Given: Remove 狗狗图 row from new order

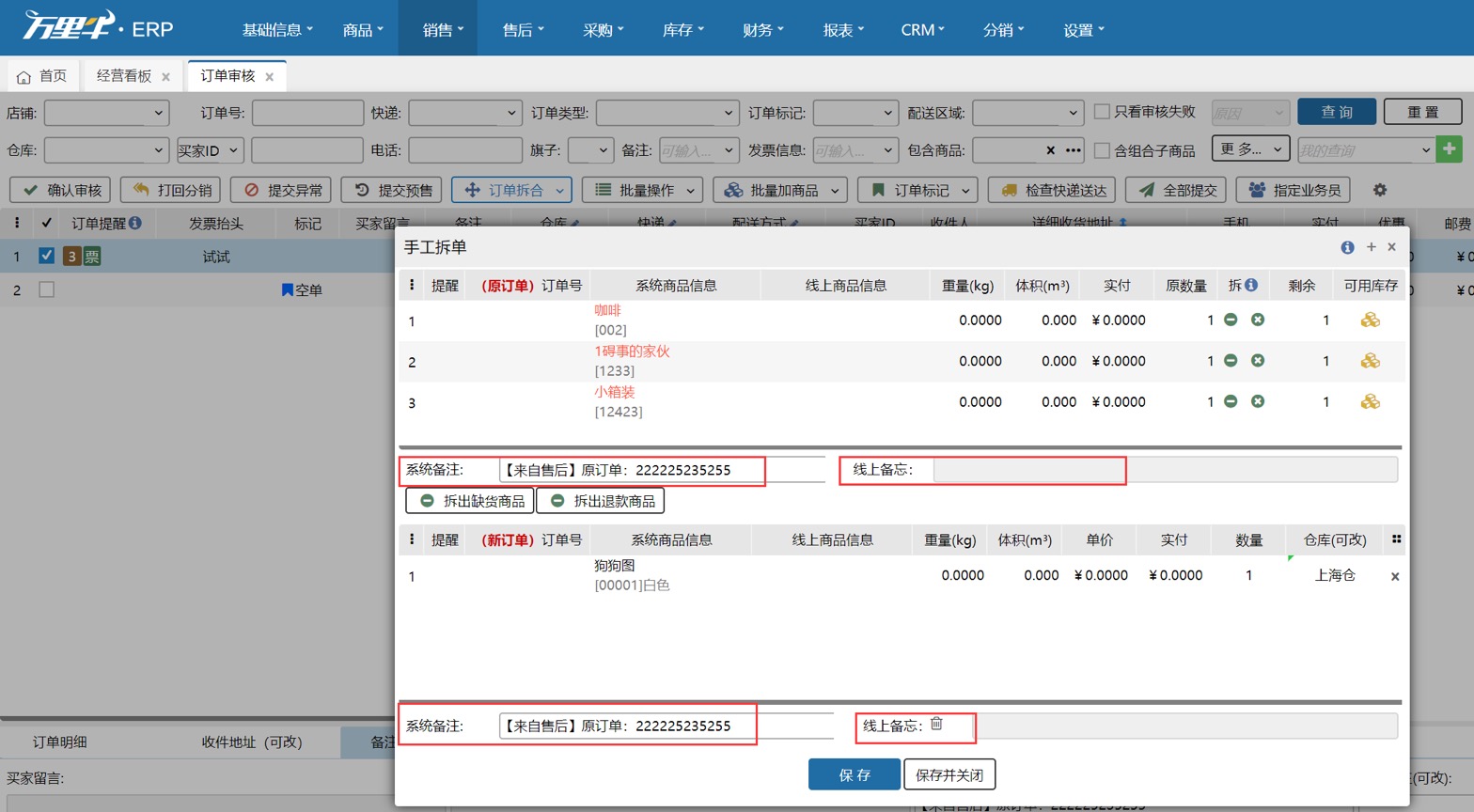Looking at the screenshot, I should [1395, 577].
